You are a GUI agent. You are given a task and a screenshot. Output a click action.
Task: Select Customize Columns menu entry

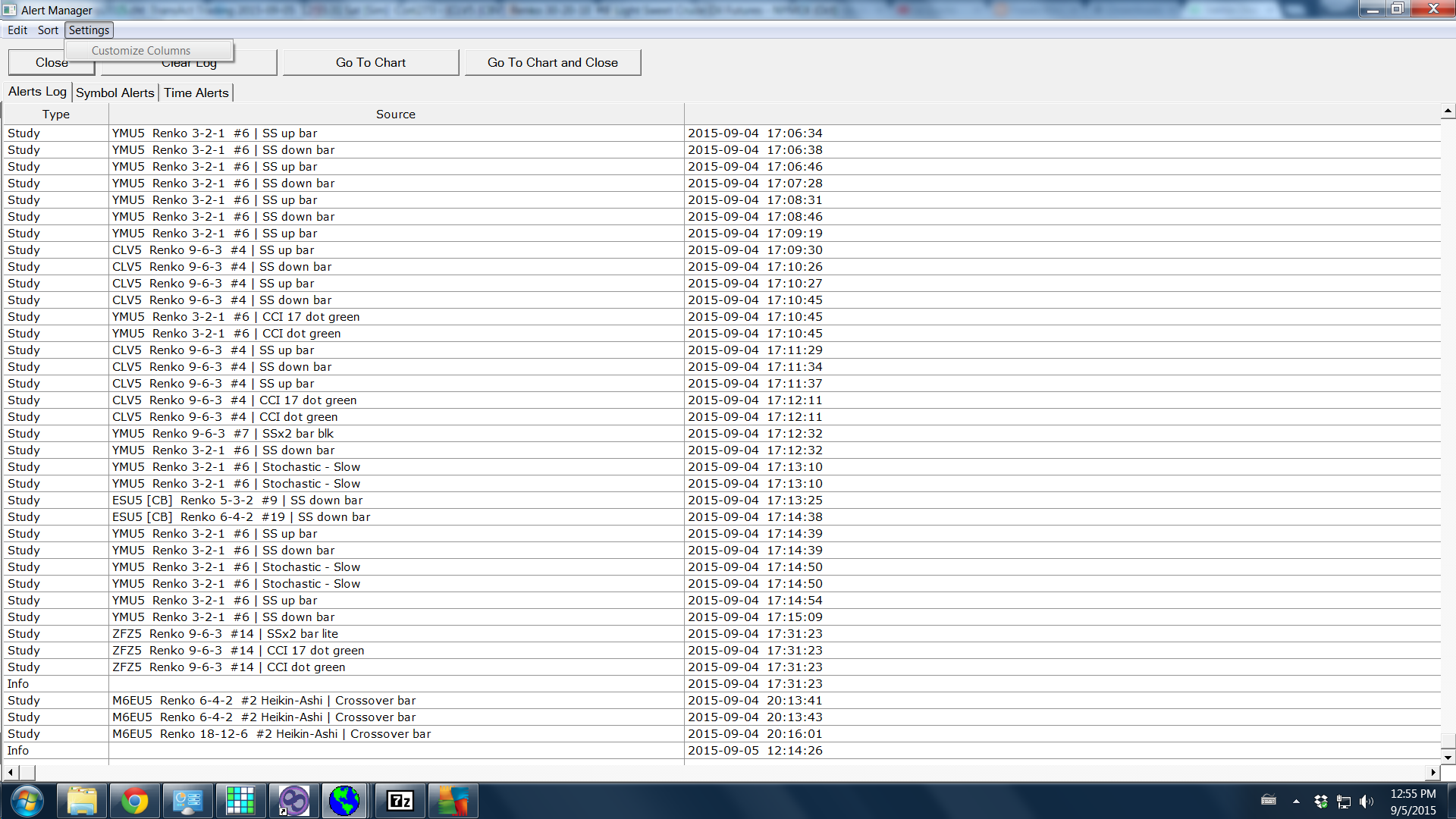[141, 51]
